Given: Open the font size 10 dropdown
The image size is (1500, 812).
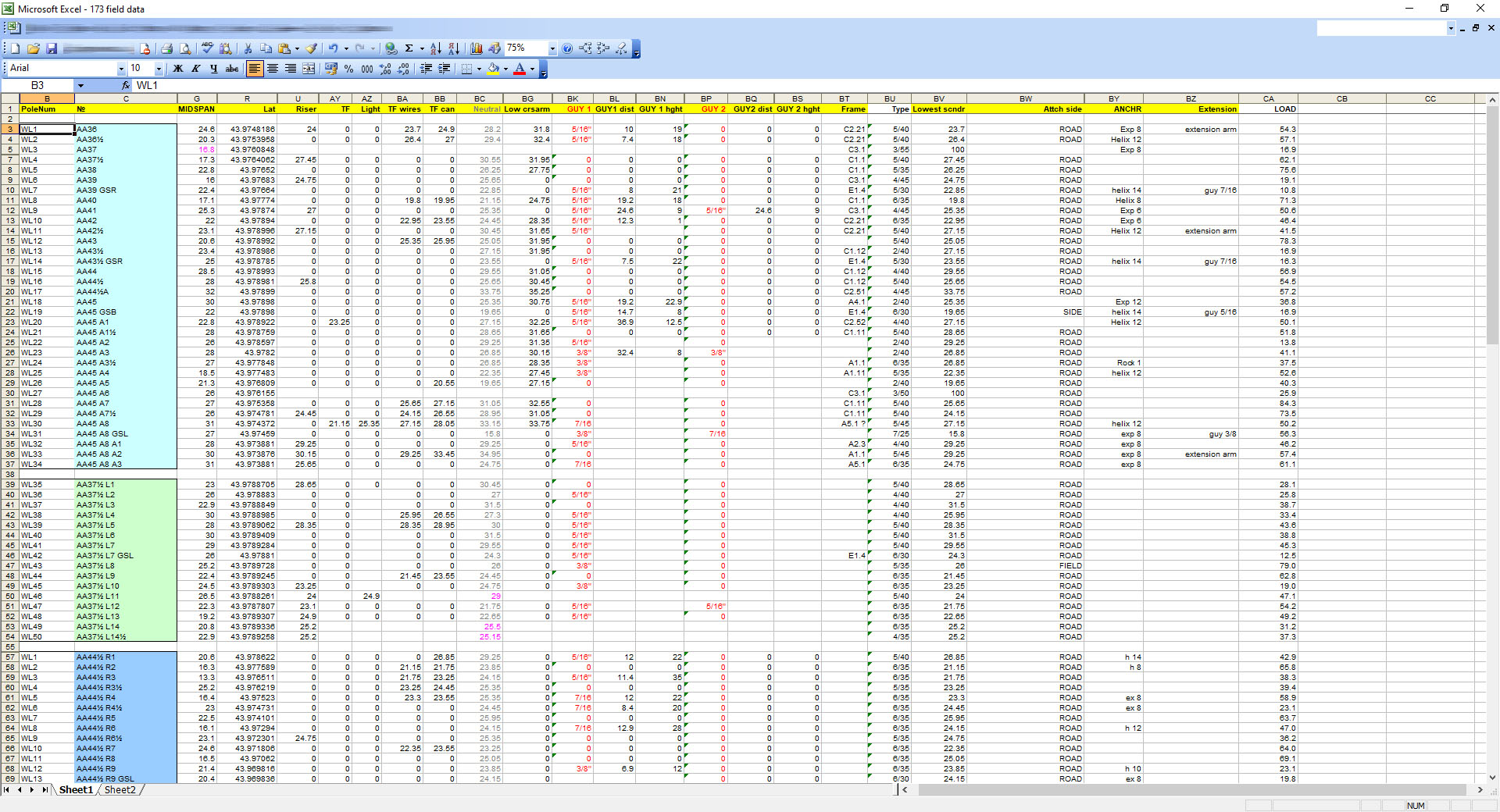Looking at the screenshot, I should (x=159, y=69).
